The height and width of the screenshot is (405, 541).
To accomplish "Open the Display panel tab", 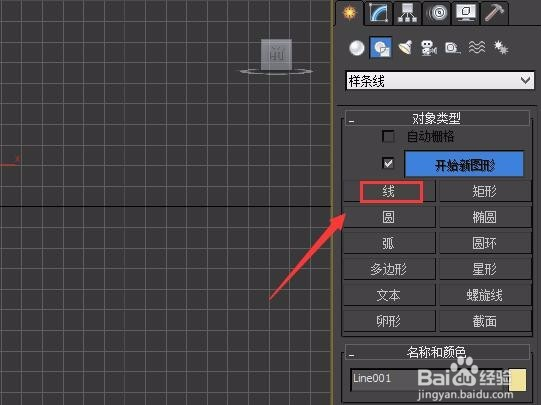I will pyautogui.click(x=466, y=13).
